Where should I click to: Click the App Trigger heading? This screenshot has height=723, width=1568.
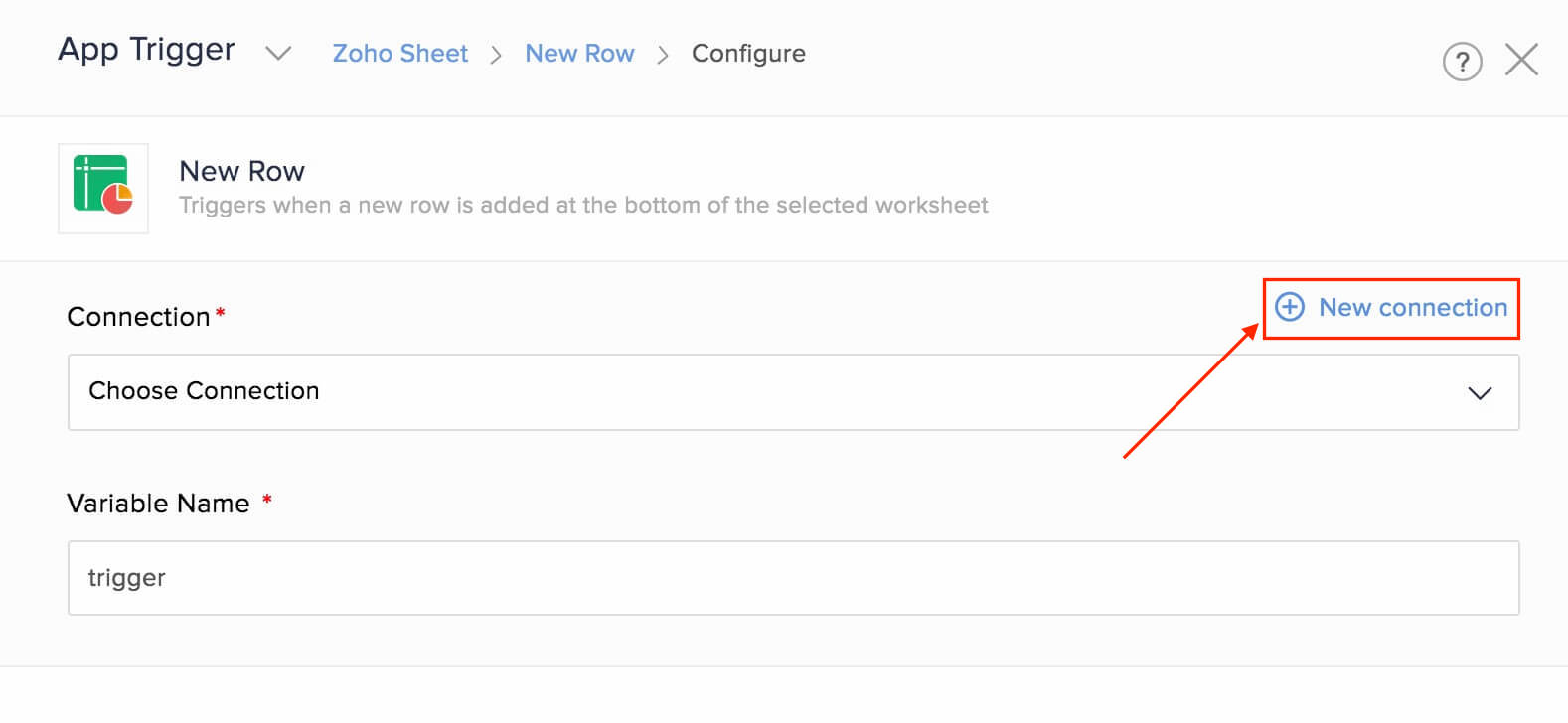pyautogui.click(x=145, y=48)
